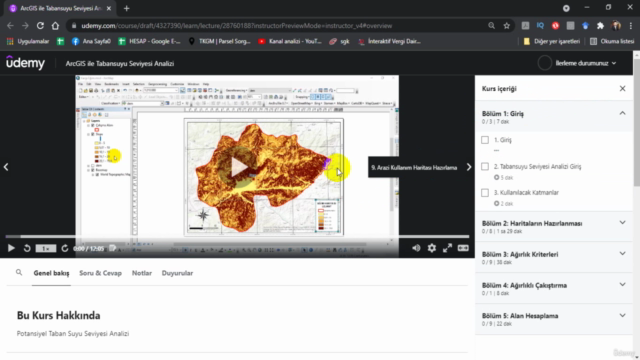Open Okuma listesi reading list
The width and height of the screenshot is (640, 360).
tap(612, 41)
